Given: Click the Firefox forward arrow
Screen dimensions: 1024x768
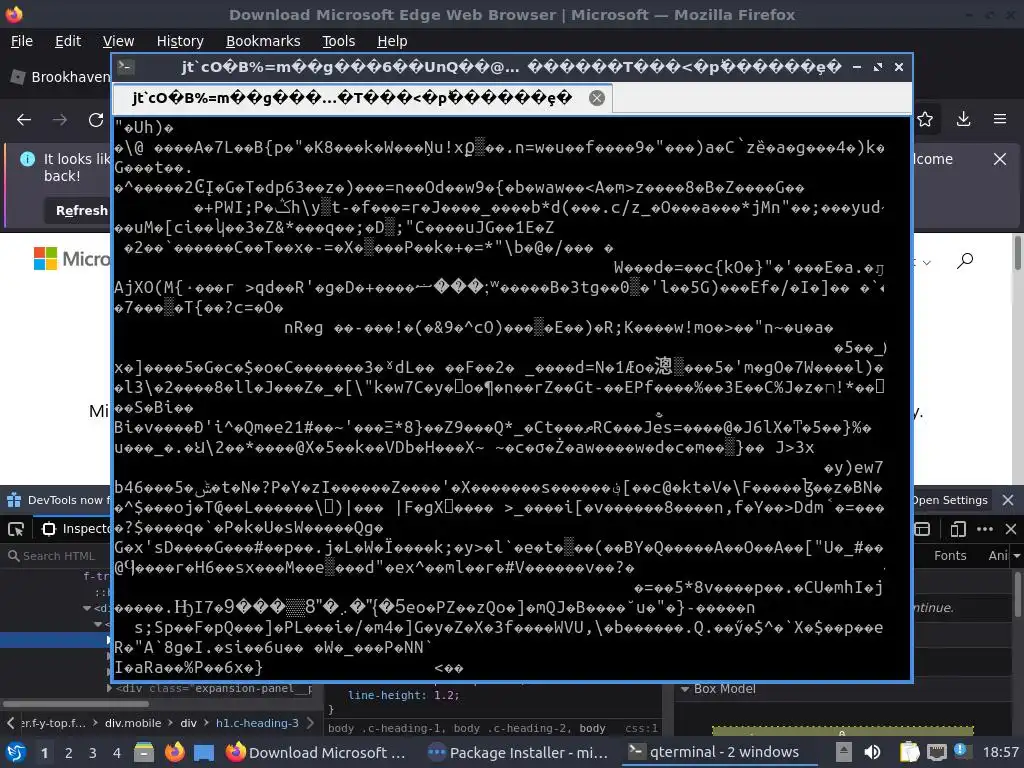Looking at the screenshot, I should click(x=59, y=120).
